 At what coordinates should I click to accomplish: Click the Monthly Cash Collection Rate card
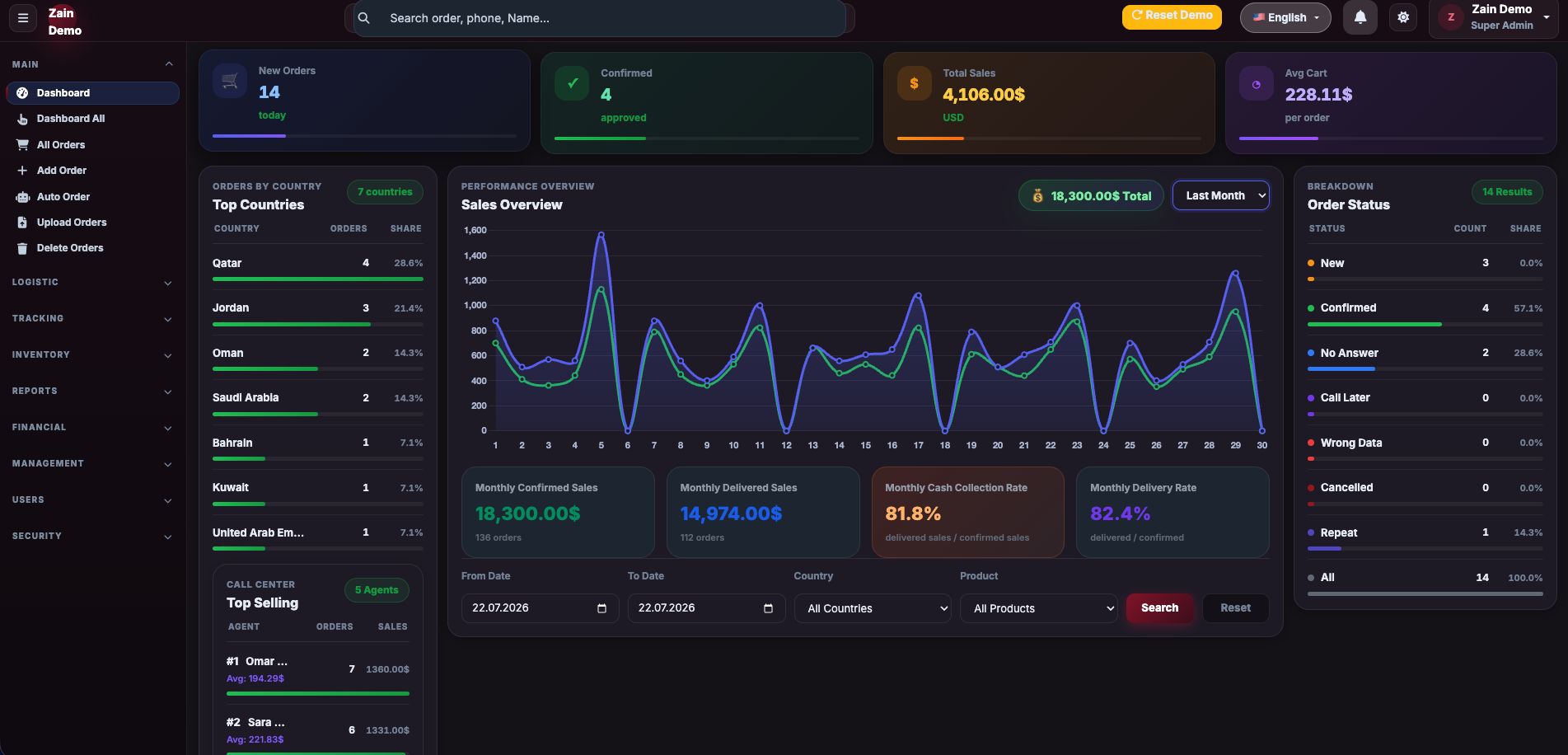pyautogui.click(x=968, y=513)
